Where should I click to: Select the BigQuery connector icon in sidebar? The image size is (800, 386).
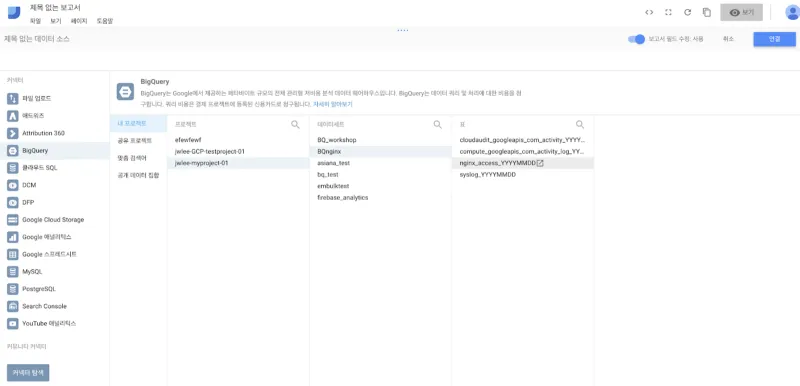coord(13,150)
